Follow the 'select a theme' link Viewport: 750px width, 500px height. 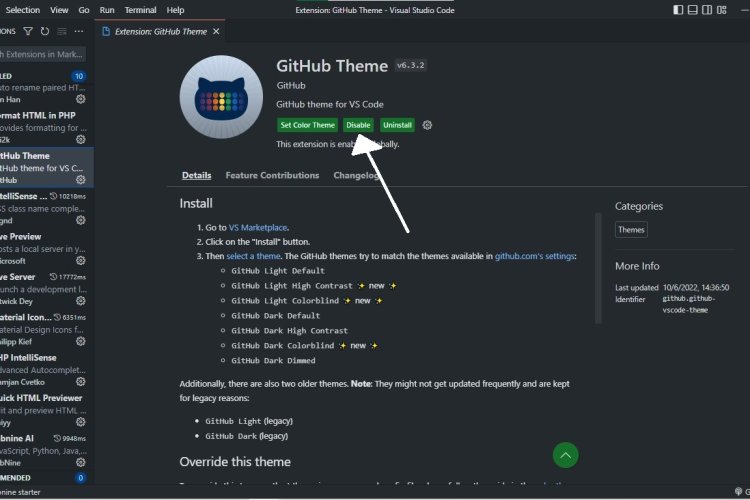253,256
